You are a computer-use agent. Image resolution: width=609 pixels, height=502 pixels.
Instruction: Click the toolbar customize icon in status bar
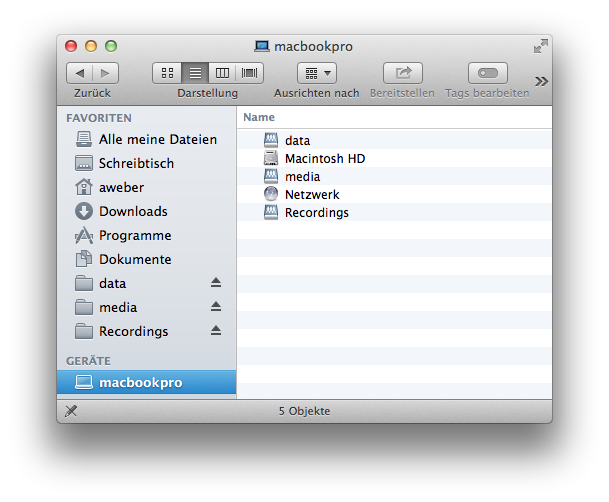tap(71, 411)
